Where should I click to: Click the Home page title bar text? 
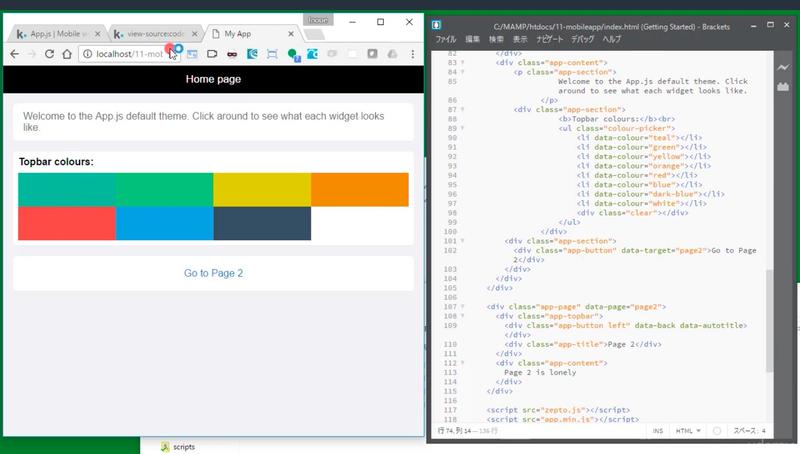click(x=213, y=79)
